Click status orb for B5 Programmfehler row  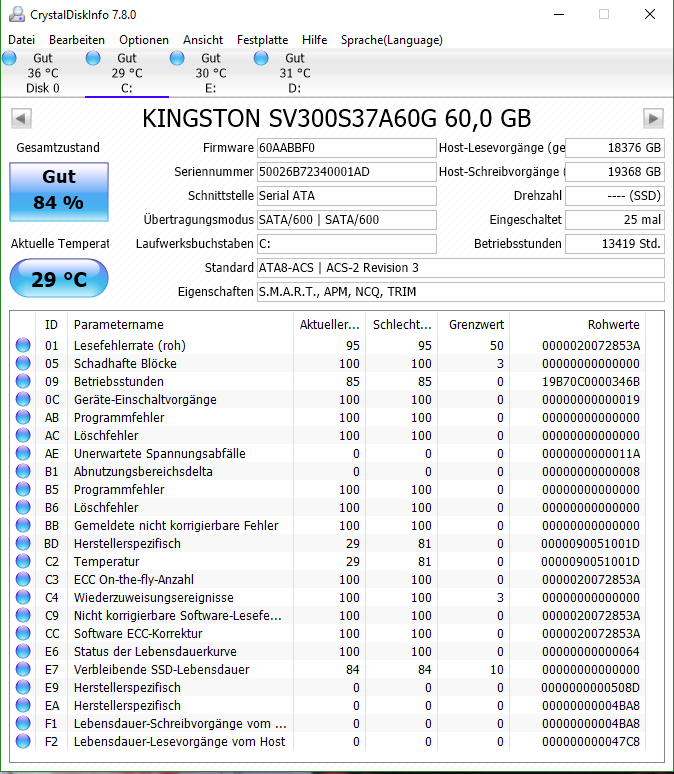tap(23, 489)
